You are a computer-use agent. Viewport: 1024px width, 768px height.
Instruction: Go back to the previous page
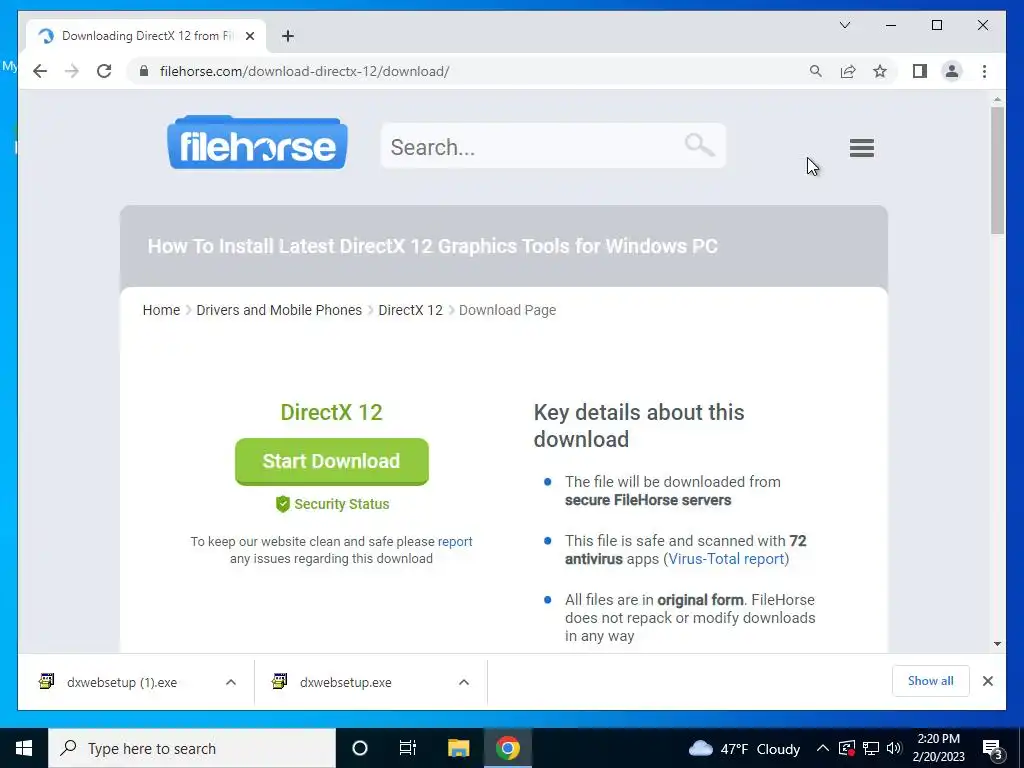point(40,71)
